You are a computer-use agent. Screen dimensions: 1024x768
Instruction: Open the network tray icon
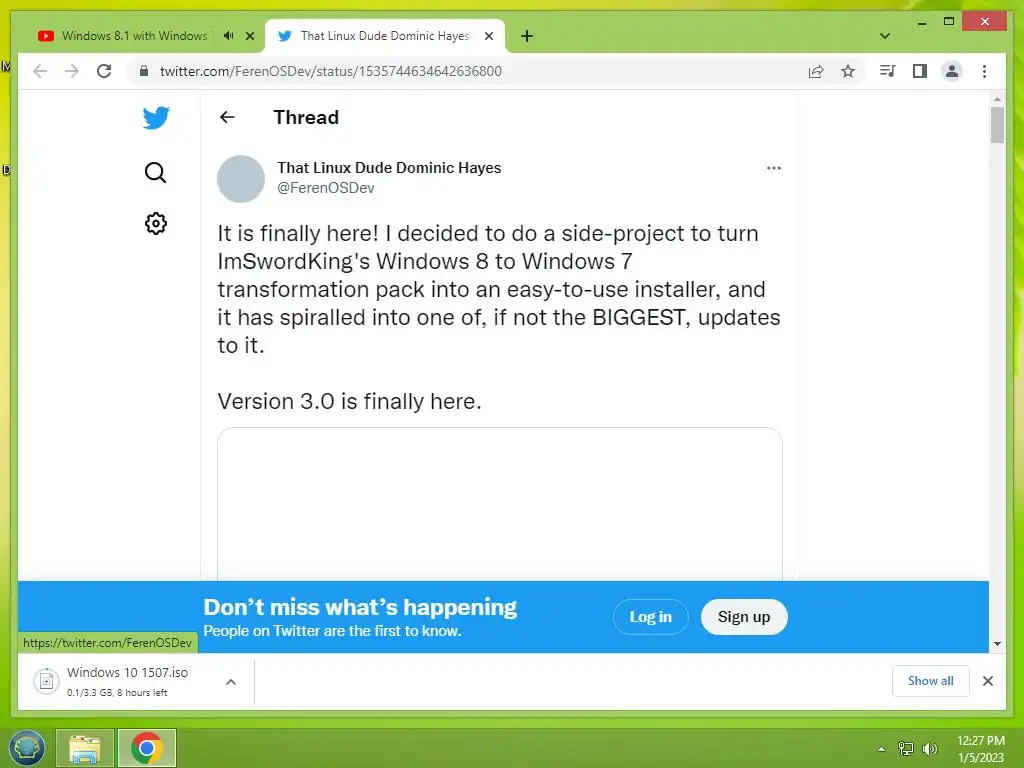906,748
